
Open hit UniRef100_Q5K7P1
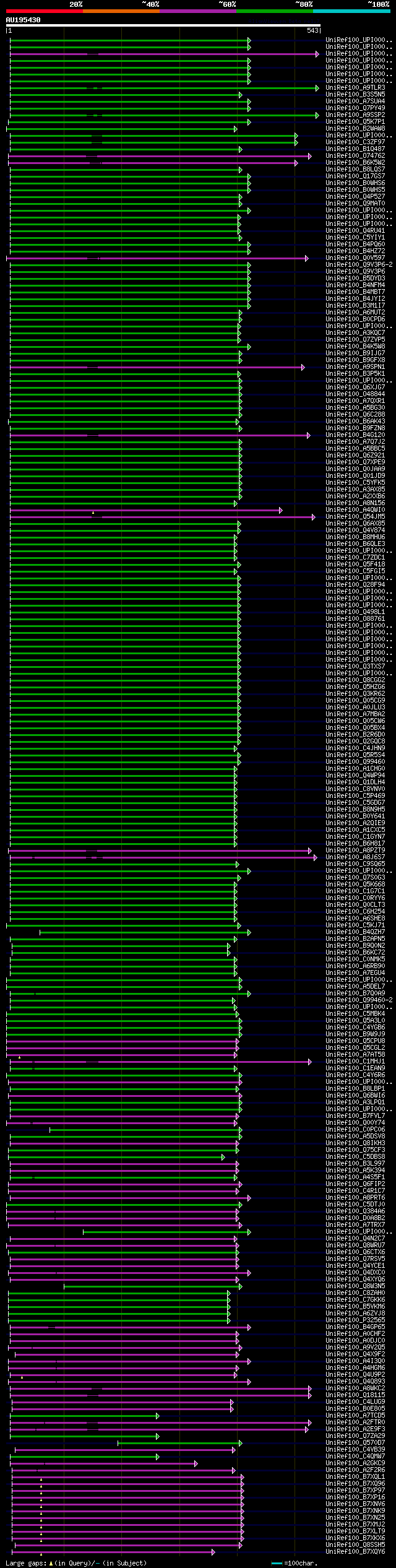pos(355,122)
